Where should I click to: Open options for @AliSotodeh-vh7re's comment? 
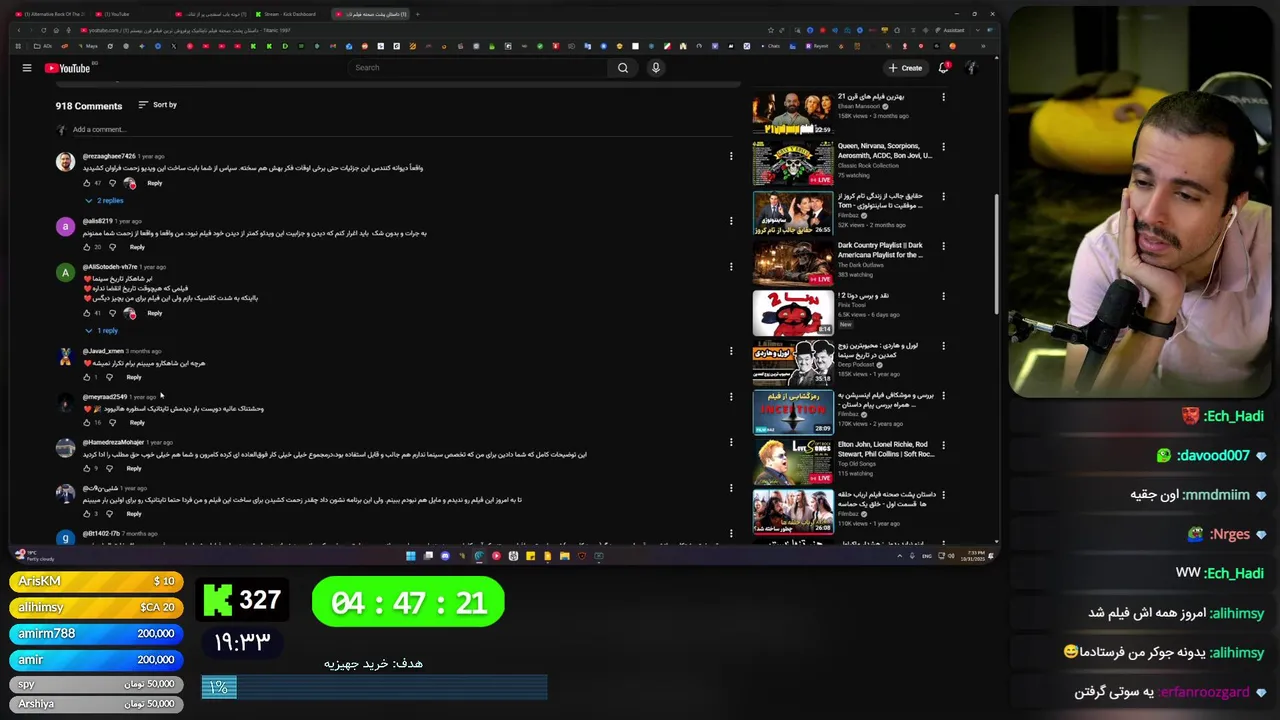pyautogui.click(x=731, y=267)
